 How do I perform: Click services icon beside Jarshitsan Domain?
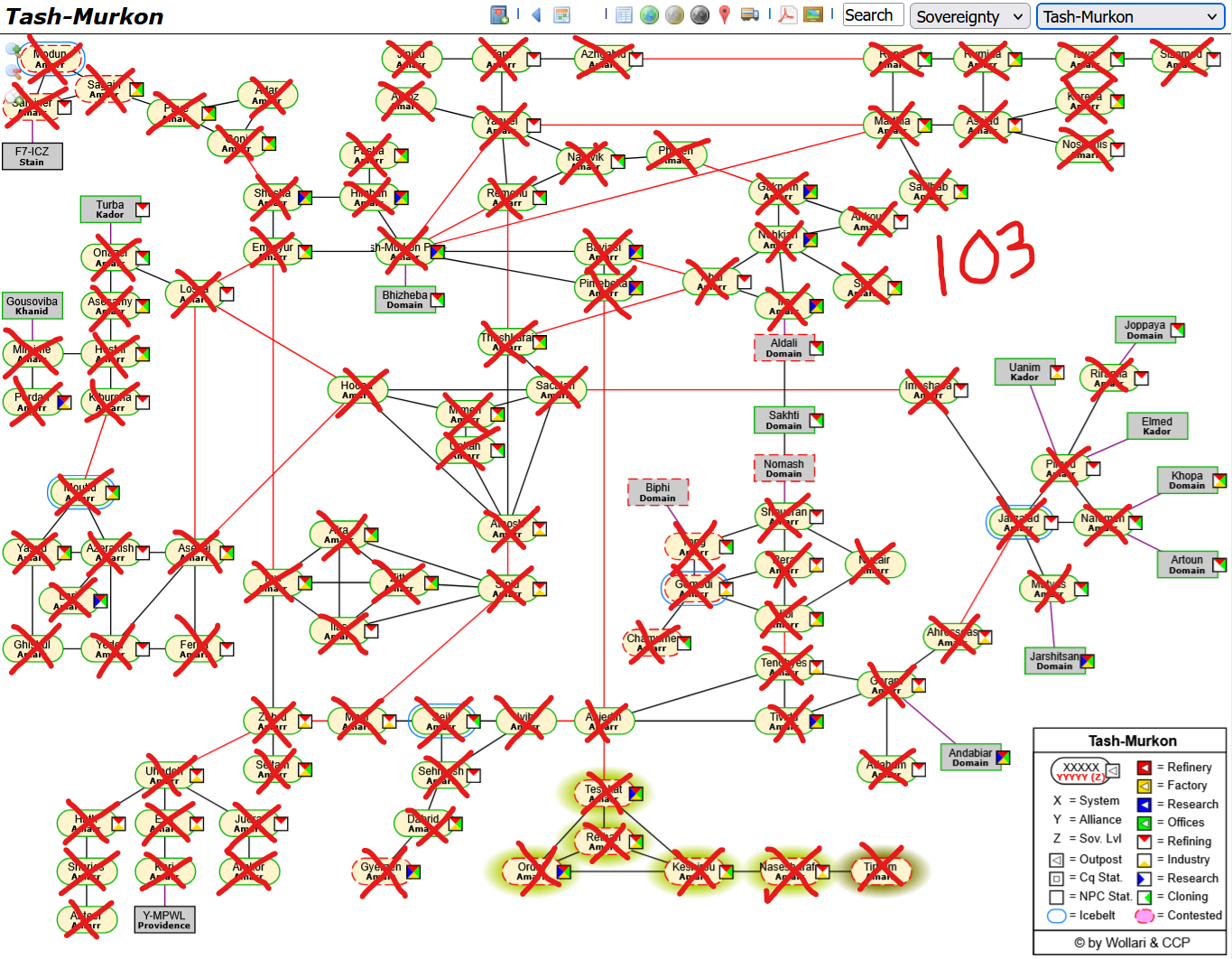(1088, 661)
